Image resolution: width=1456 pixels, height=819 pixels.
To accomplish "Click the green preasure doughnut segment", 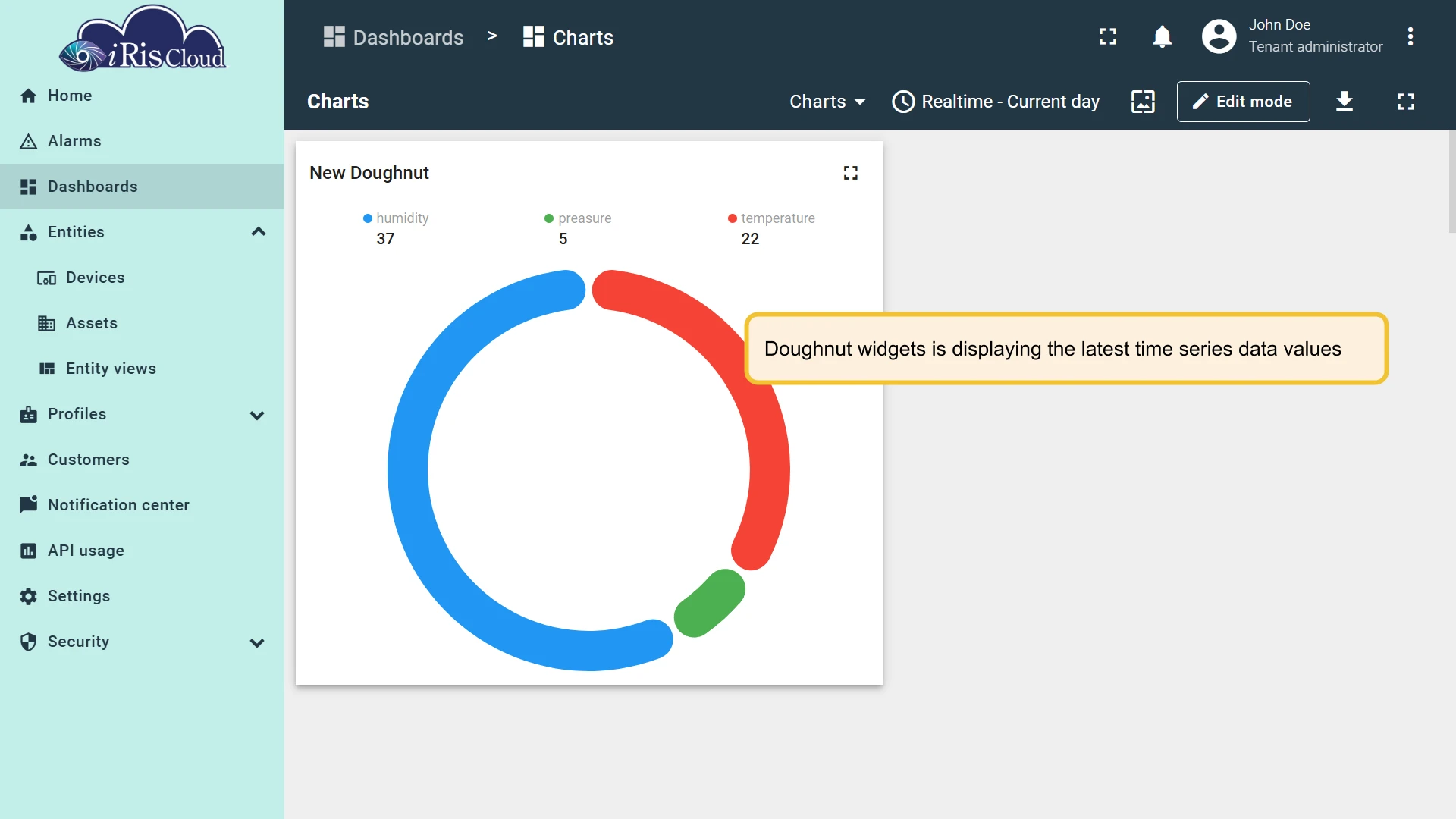I will point(710,603).
